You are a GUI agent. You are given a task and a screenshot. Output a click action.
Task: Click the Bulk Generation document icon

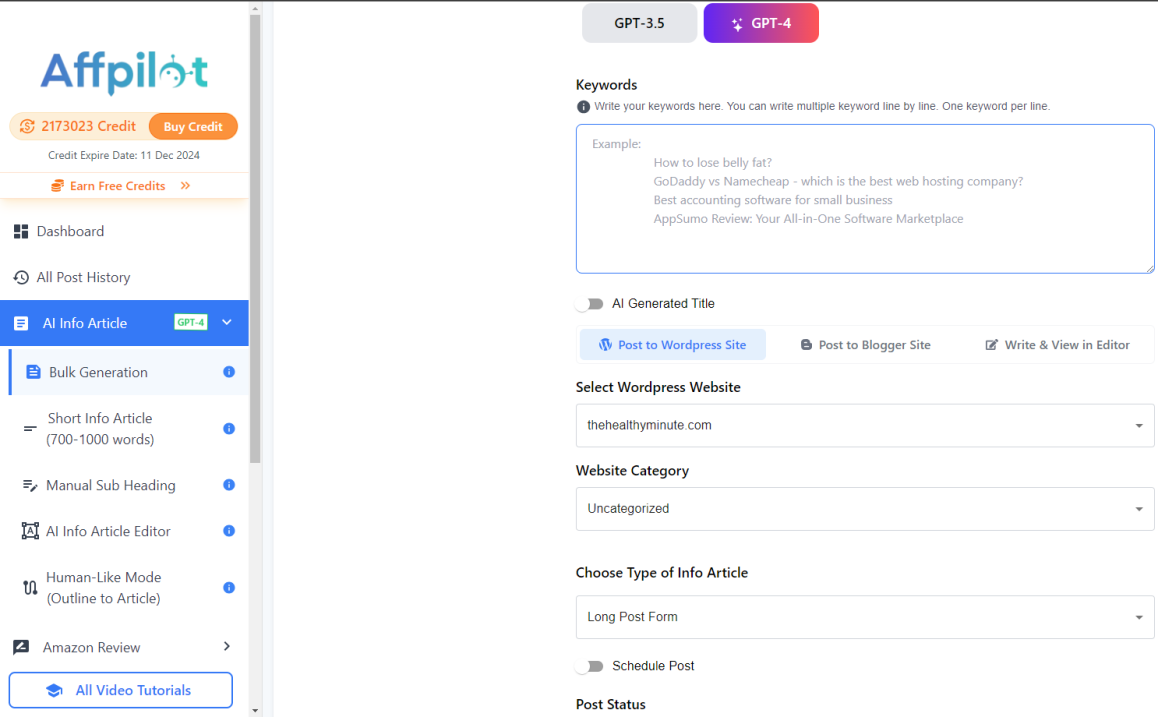(x=33, y=372)
